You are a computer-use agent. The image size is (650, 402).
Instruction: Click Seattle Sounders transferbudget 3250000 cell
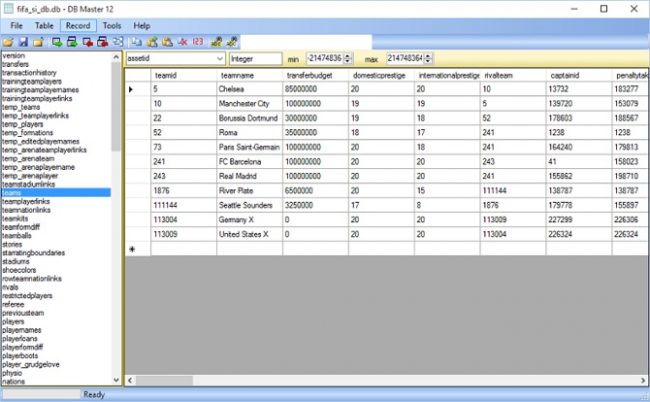[x=315, y=205]
